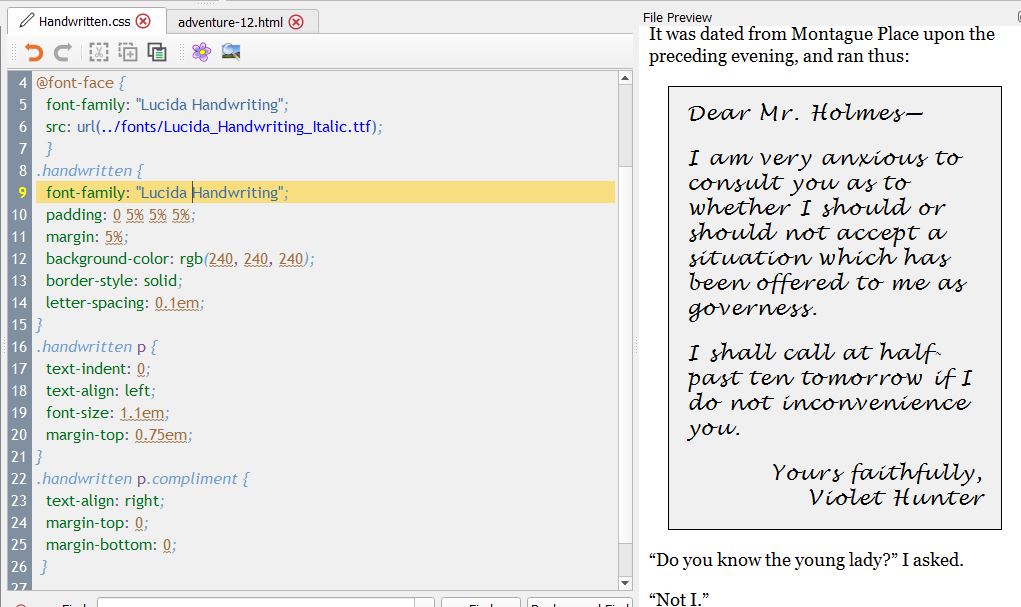
Task: Click "Violet Hunter" signature in the preview
Action: click(x=896, y=498)
